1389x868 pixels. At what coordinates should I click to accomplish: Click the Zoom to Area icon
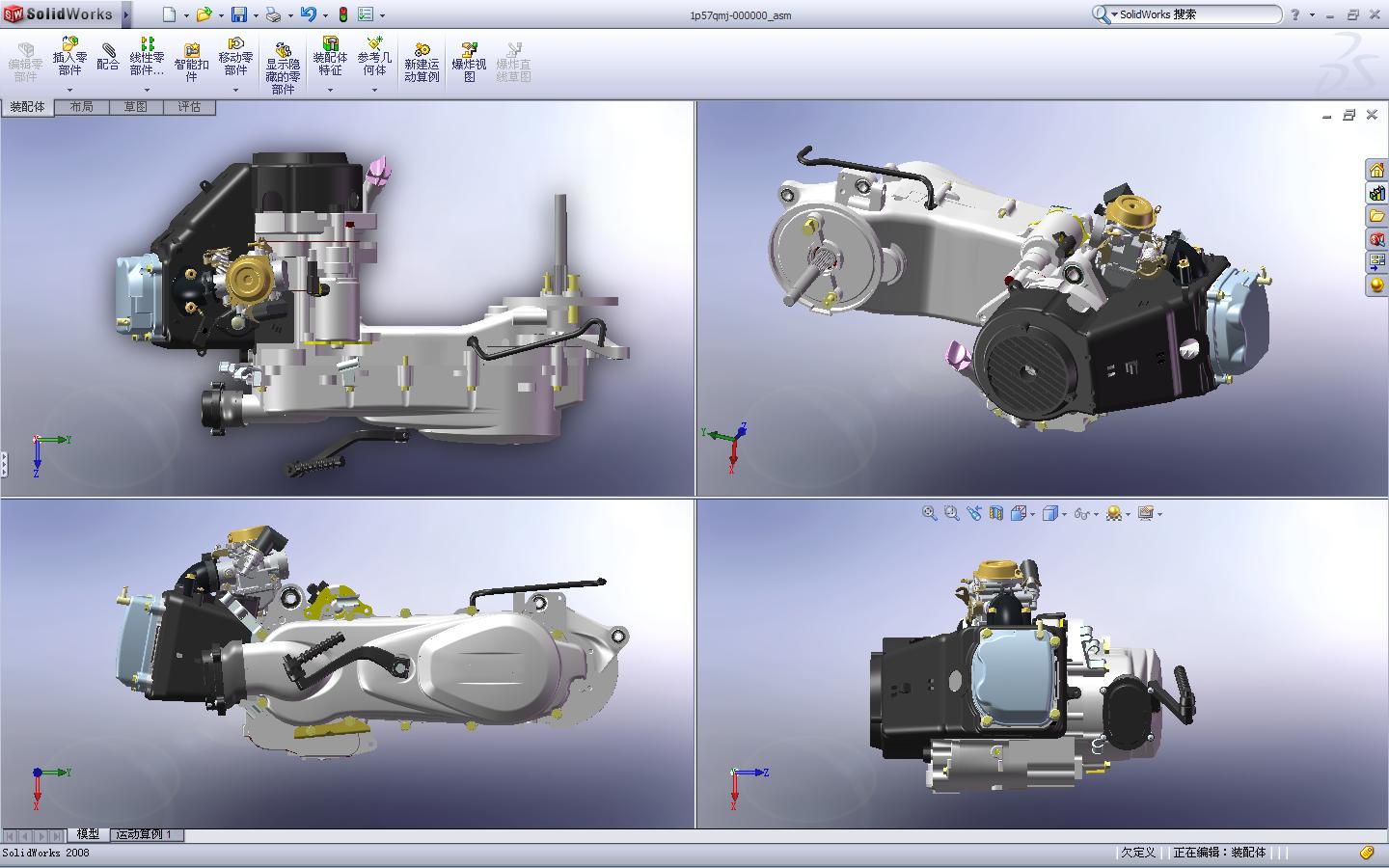(951, 513)
